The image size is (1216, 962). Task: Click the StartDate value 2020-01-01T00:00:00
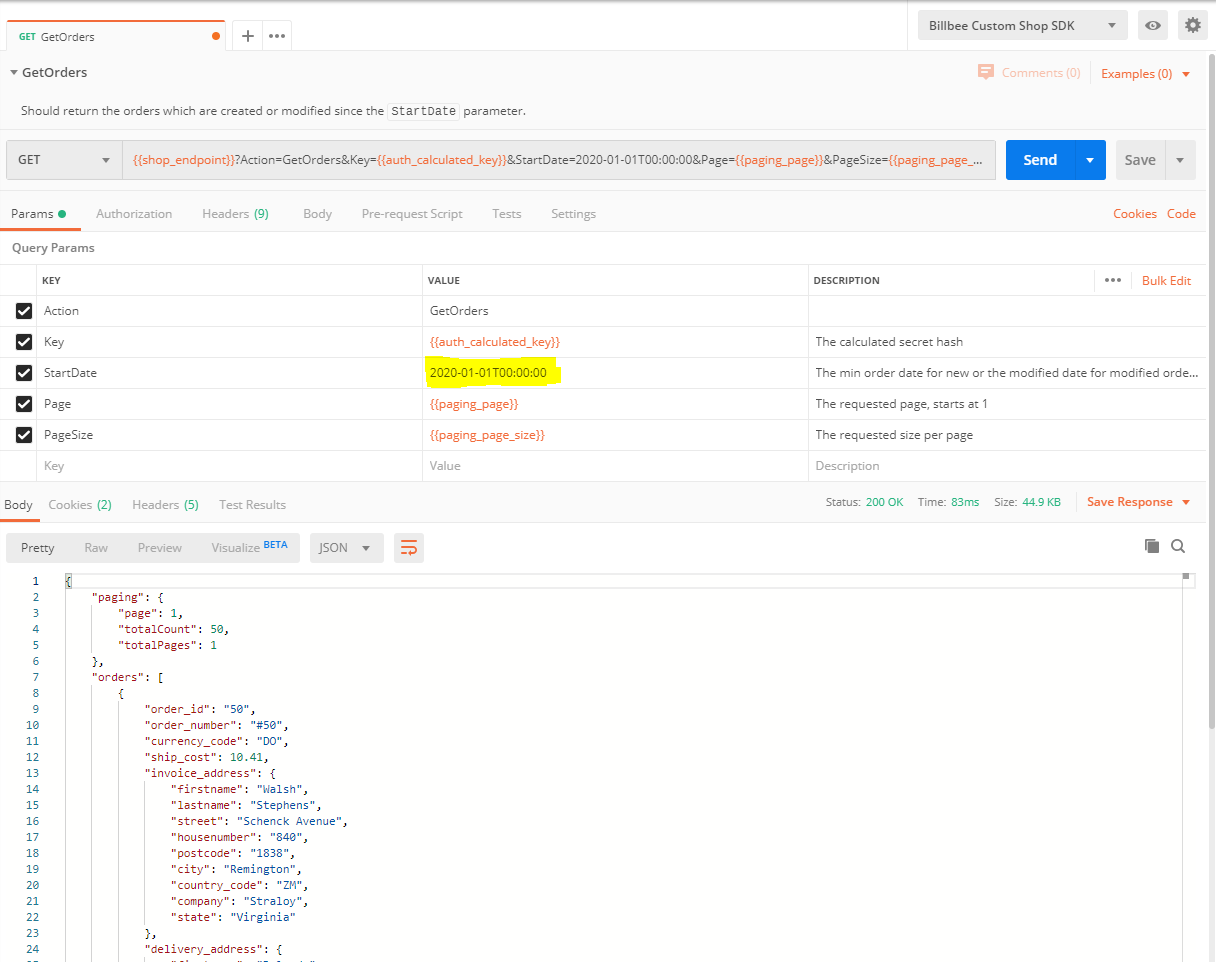click(x=488, y=373)
